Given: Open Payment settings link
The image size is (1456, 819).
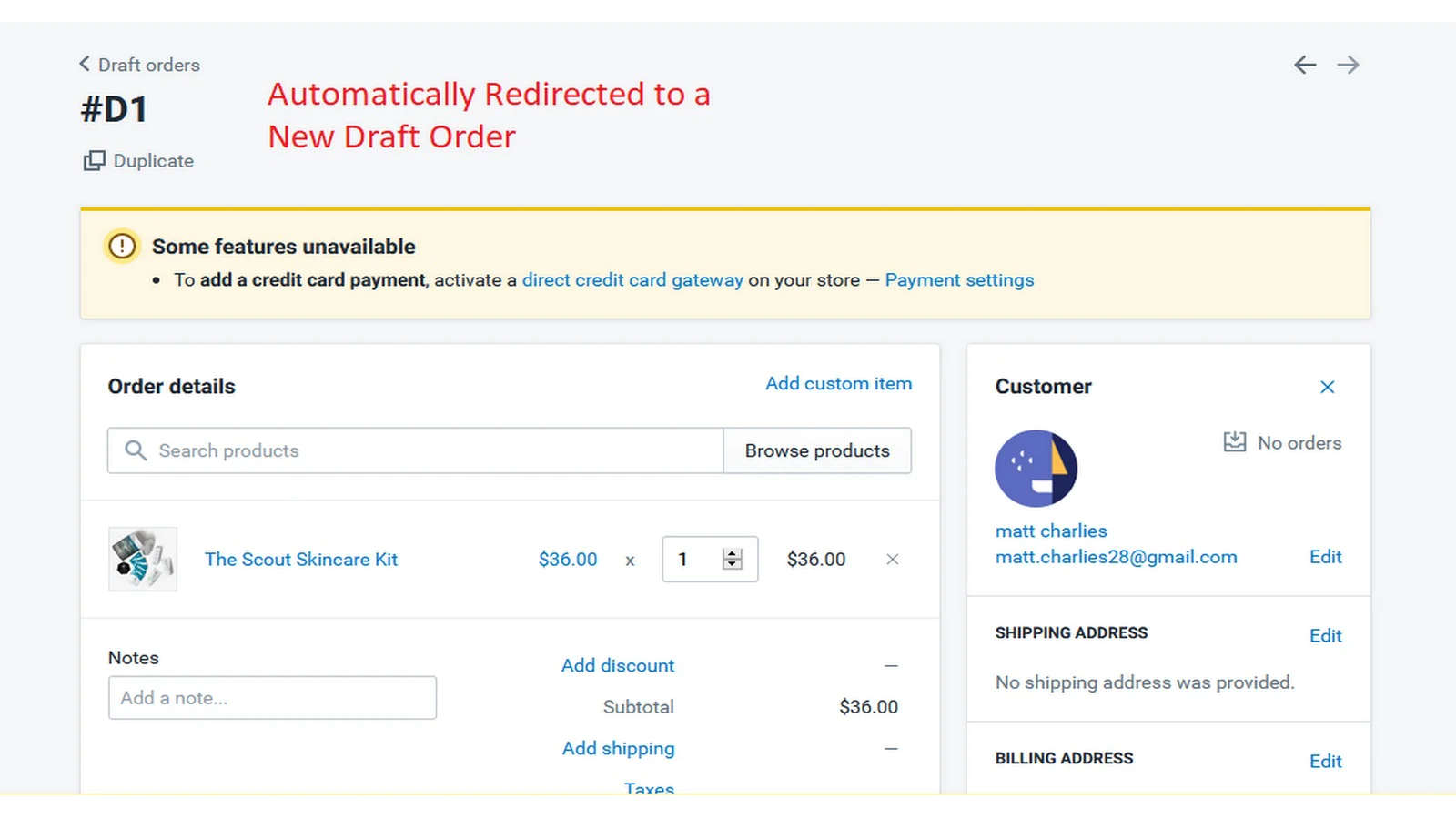Looking at the screenshot, I should [x=959, y=280].
